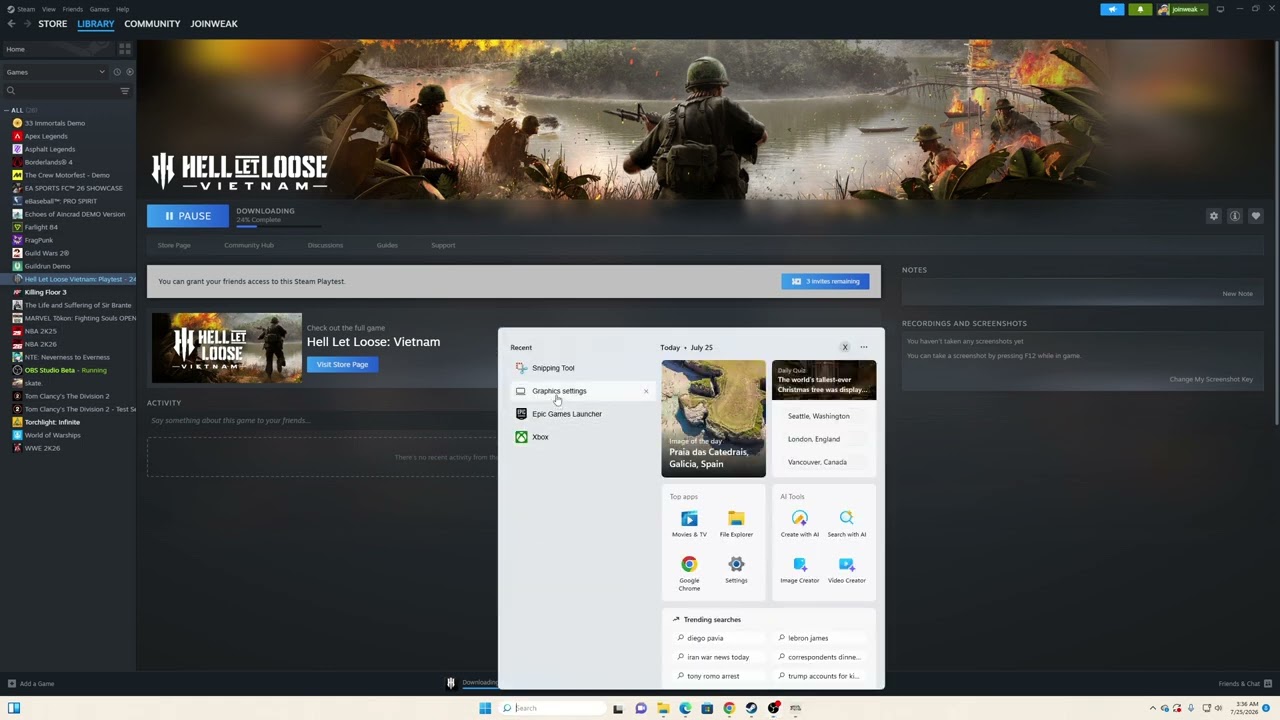Screen dimensions: 1280x720
Task: Open the game's Discussions link
Action: (325, 245)
